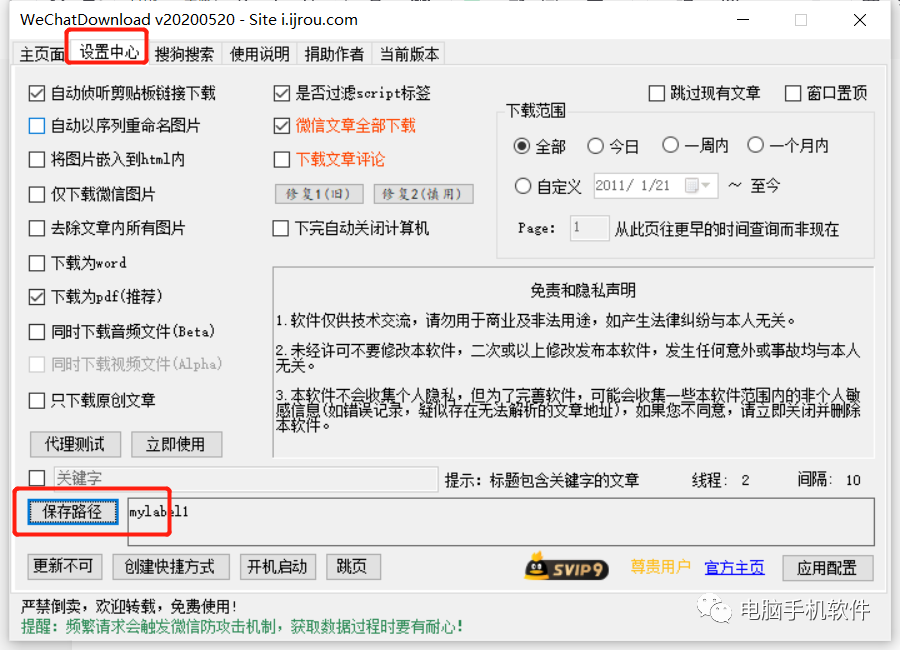900x650 pixels.
Task: Close the WeChatDownload window
Action: [x=860, y=20]
